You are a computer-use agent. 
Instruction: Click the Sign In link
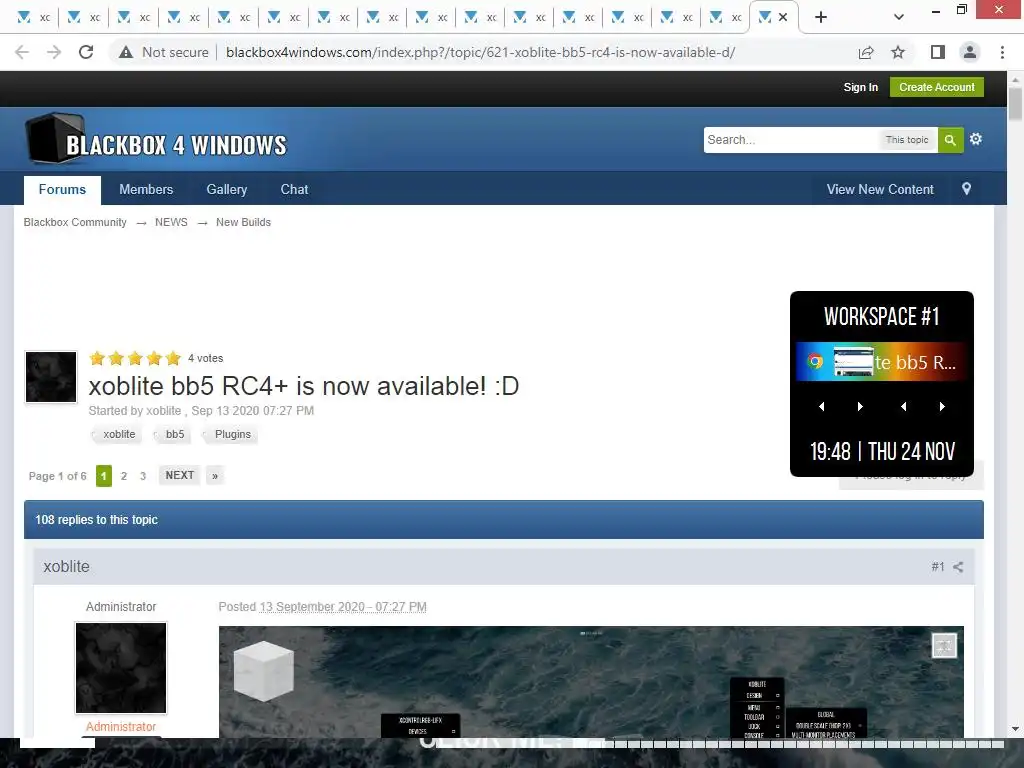(860, 87)
